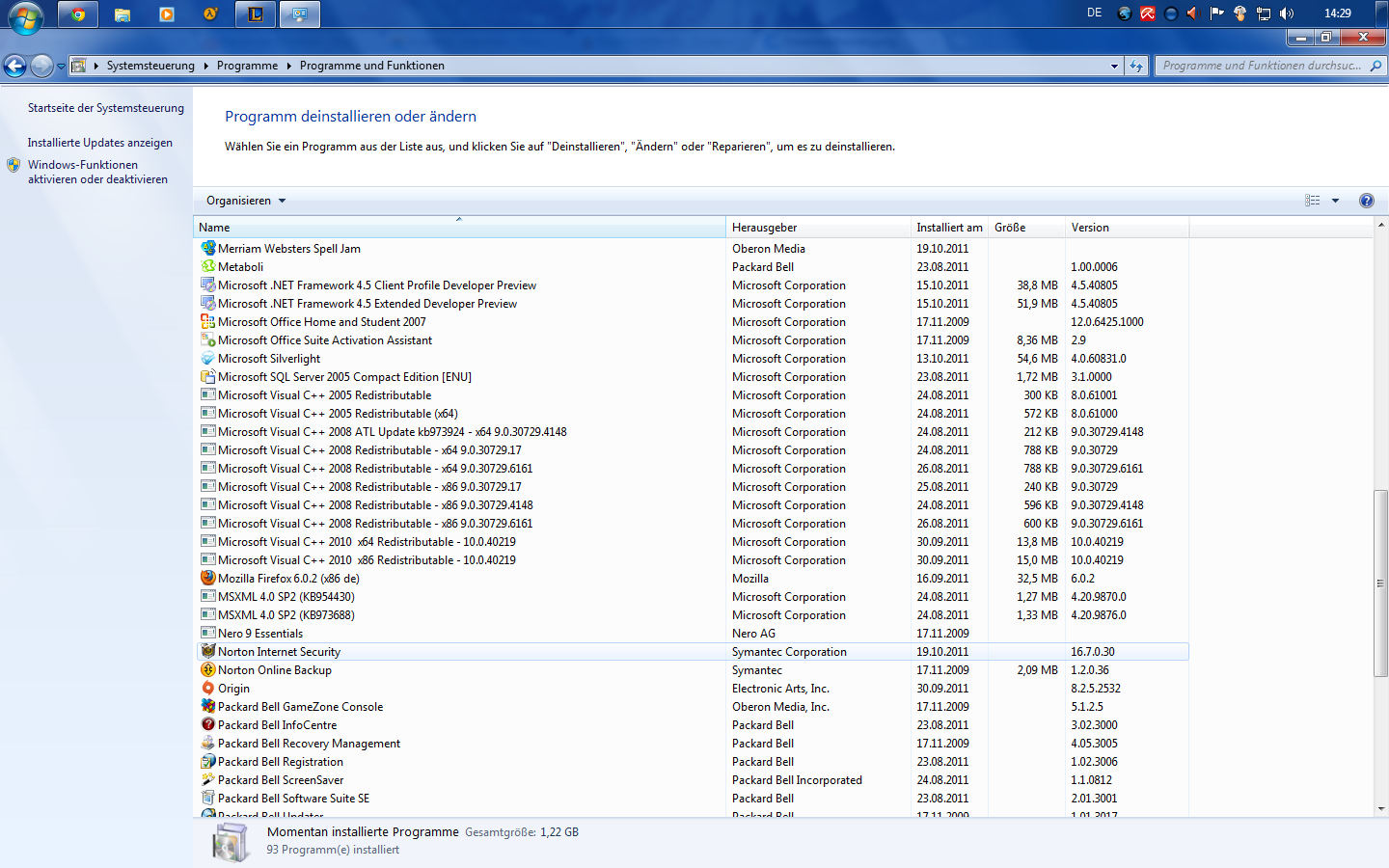Select the Mozilla Firefox 6.0.2 icon

207,578
